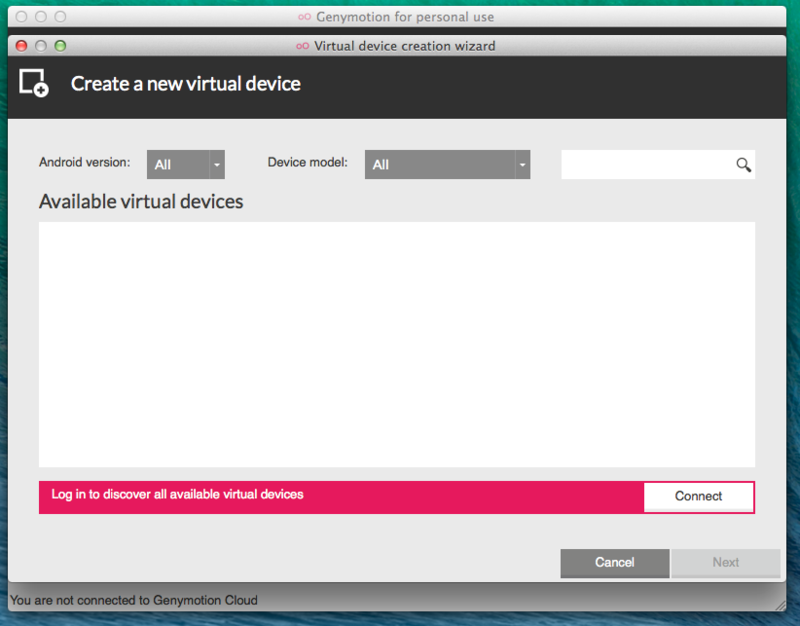Click the "Create a new virtual device" title
Viewport: 800px width, 626px height.
pyautogui.click(x=186, y=84)
